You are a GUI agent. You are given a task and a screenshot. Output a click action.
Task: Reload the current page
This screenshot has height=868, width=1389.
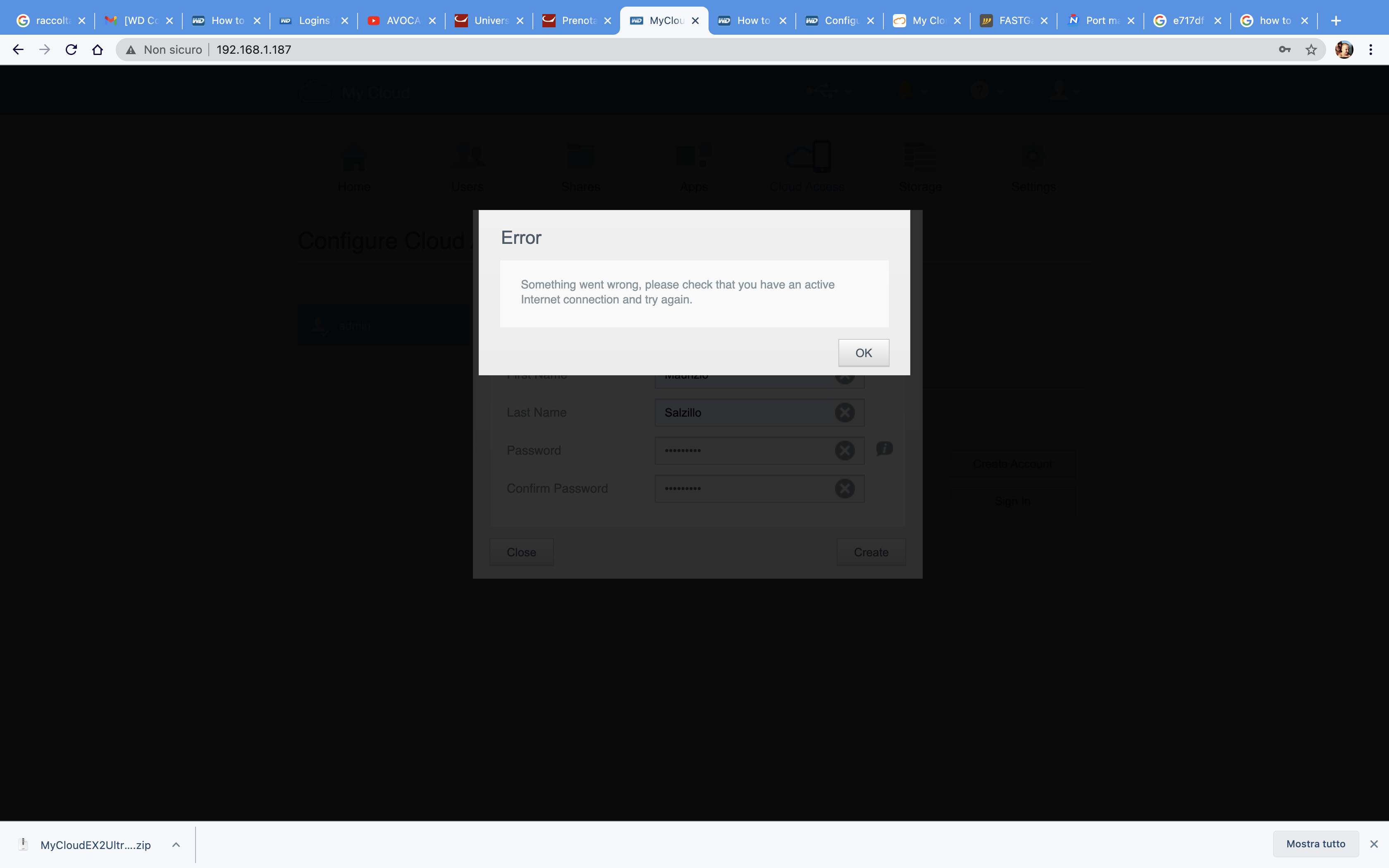71,50
